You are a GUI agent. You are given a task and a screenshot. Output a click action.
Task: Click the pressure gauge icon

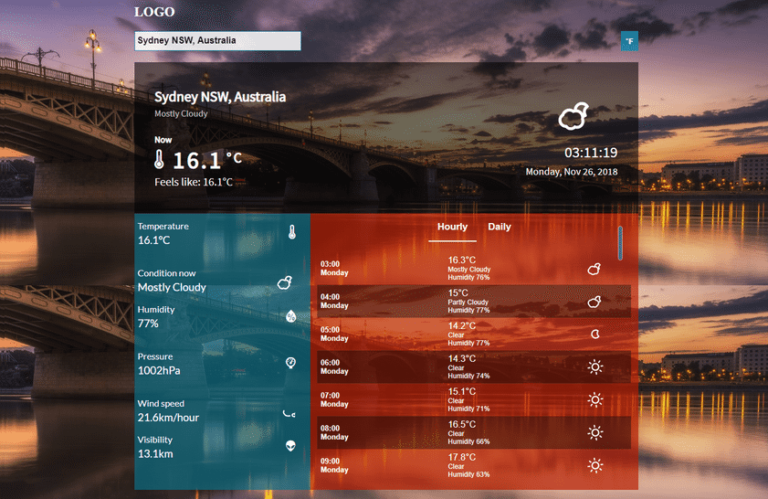coord(290,362)
